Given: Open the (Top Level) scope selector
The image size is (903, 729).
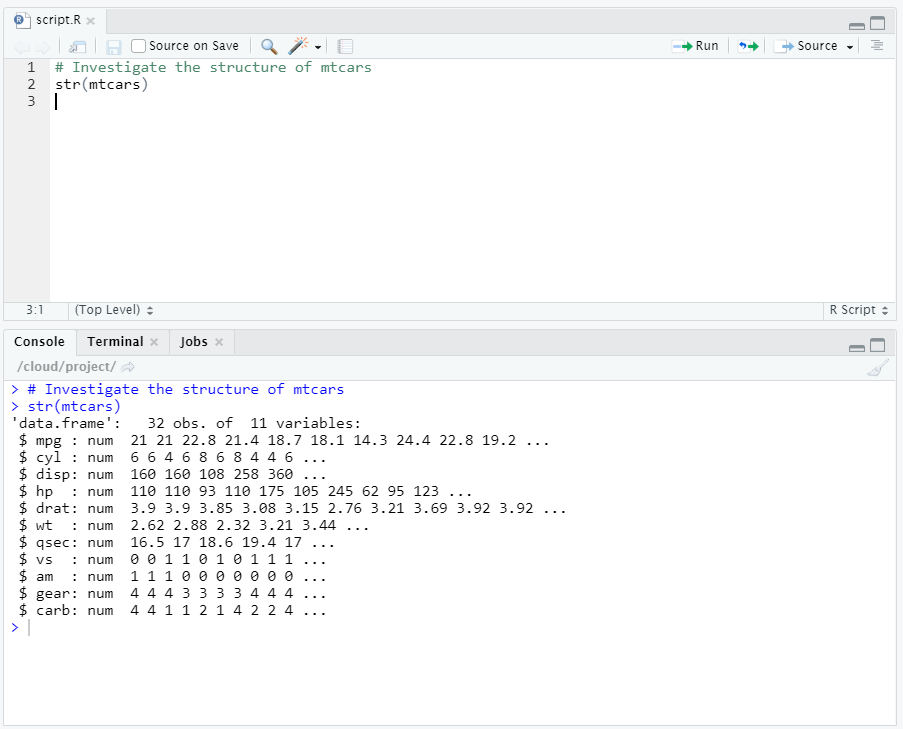Looking at the screenshot, I should coord(106,310).
